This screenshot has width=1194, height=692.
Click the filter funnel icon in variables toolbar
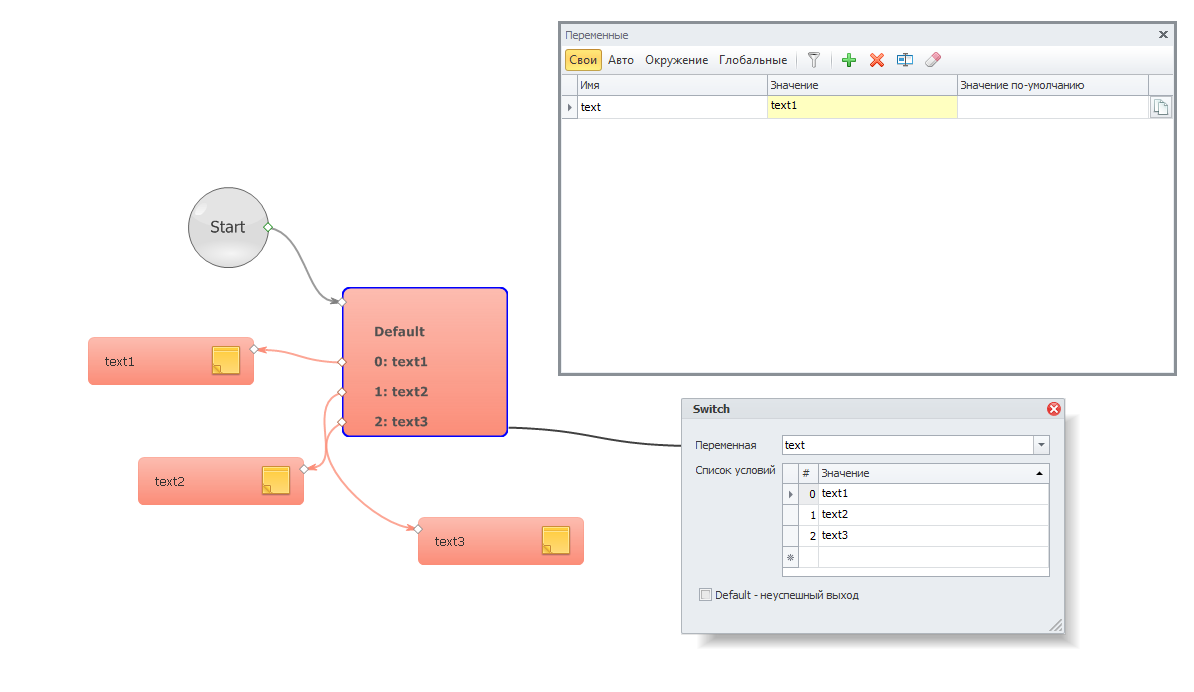point(814,60)
